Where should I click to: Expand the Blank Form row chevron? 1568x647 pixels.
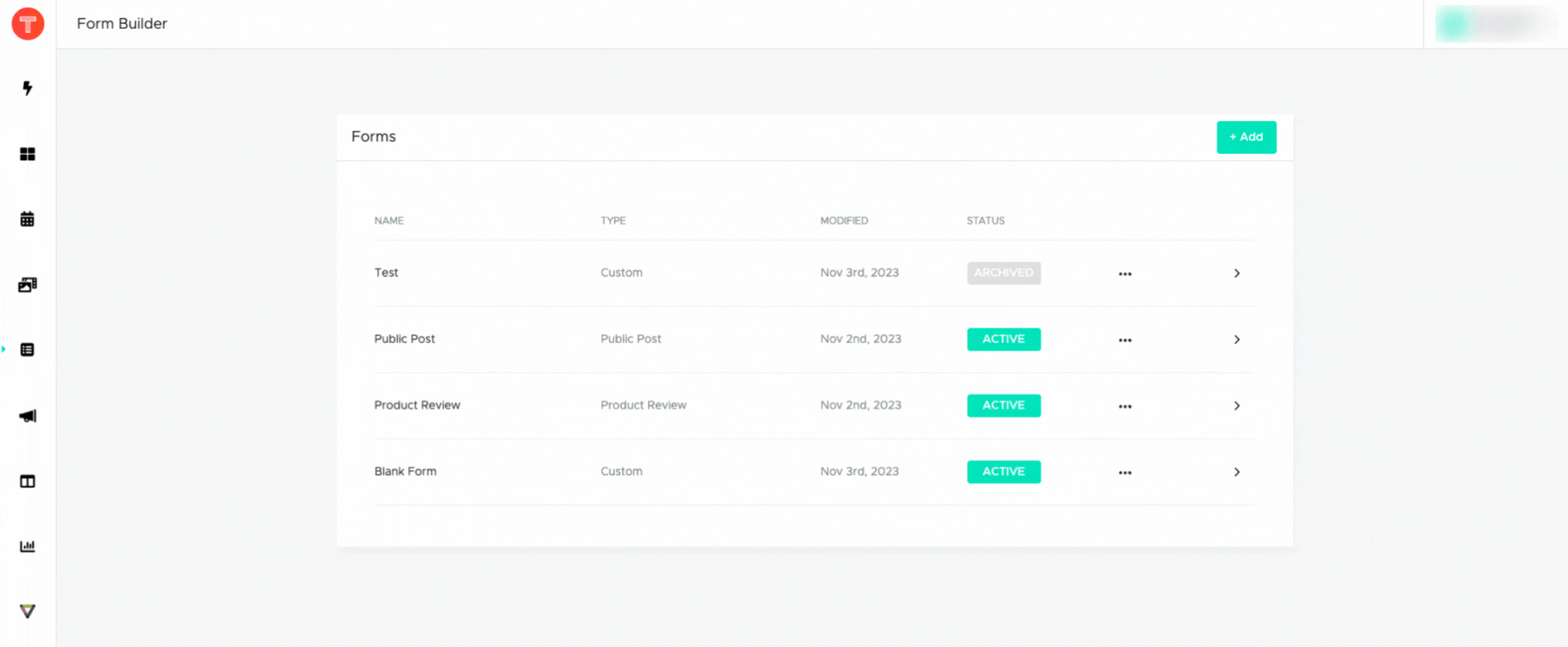pos(1237,471)
